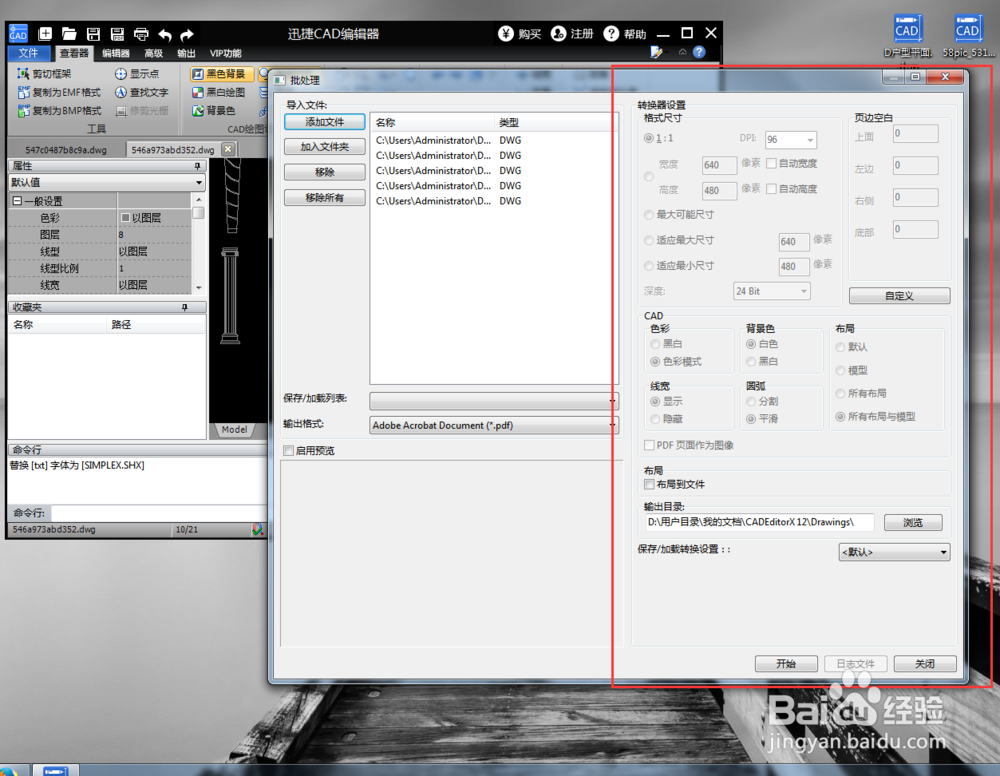Collapse the ribbon with the up chevron
This screenshot has height=776, width=1000.
pyautogui.click(x=682, y=52)
